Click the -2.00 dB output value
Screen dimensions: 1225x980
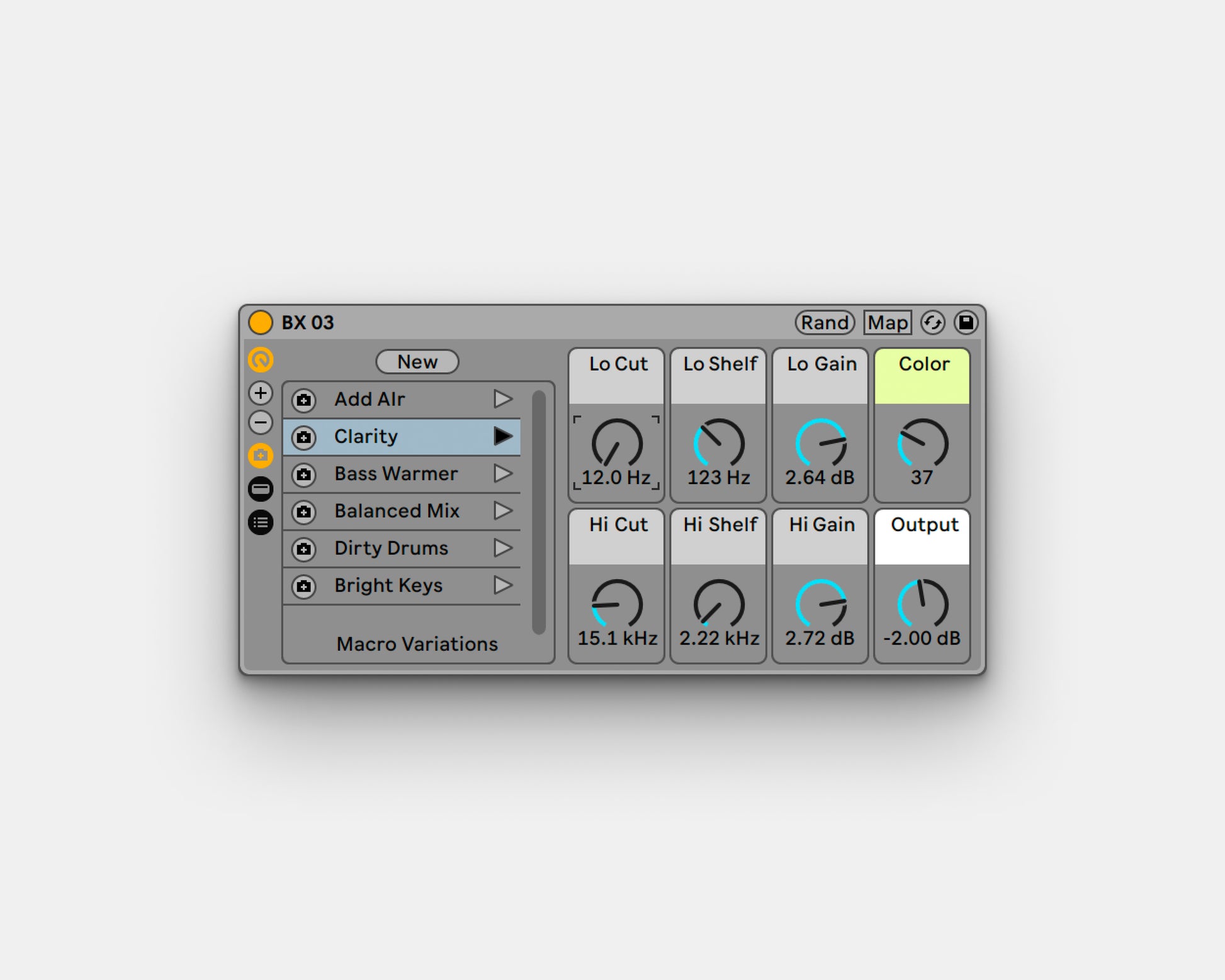click(922, 638)
